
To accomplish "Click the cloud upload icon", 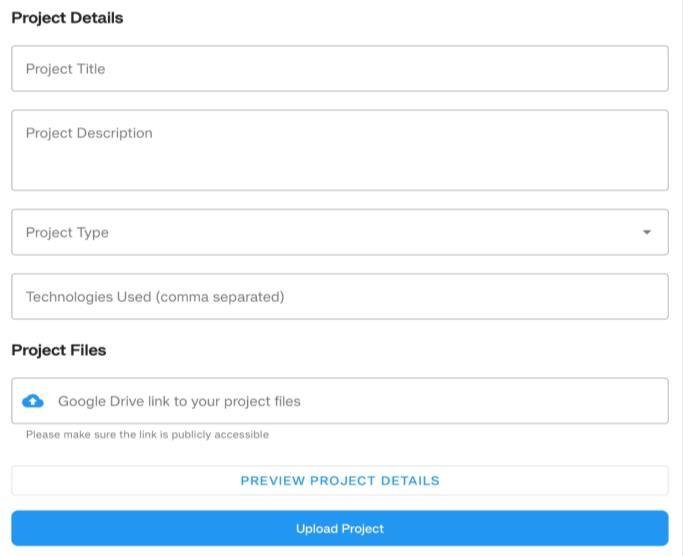I will (x=33, y=401).
